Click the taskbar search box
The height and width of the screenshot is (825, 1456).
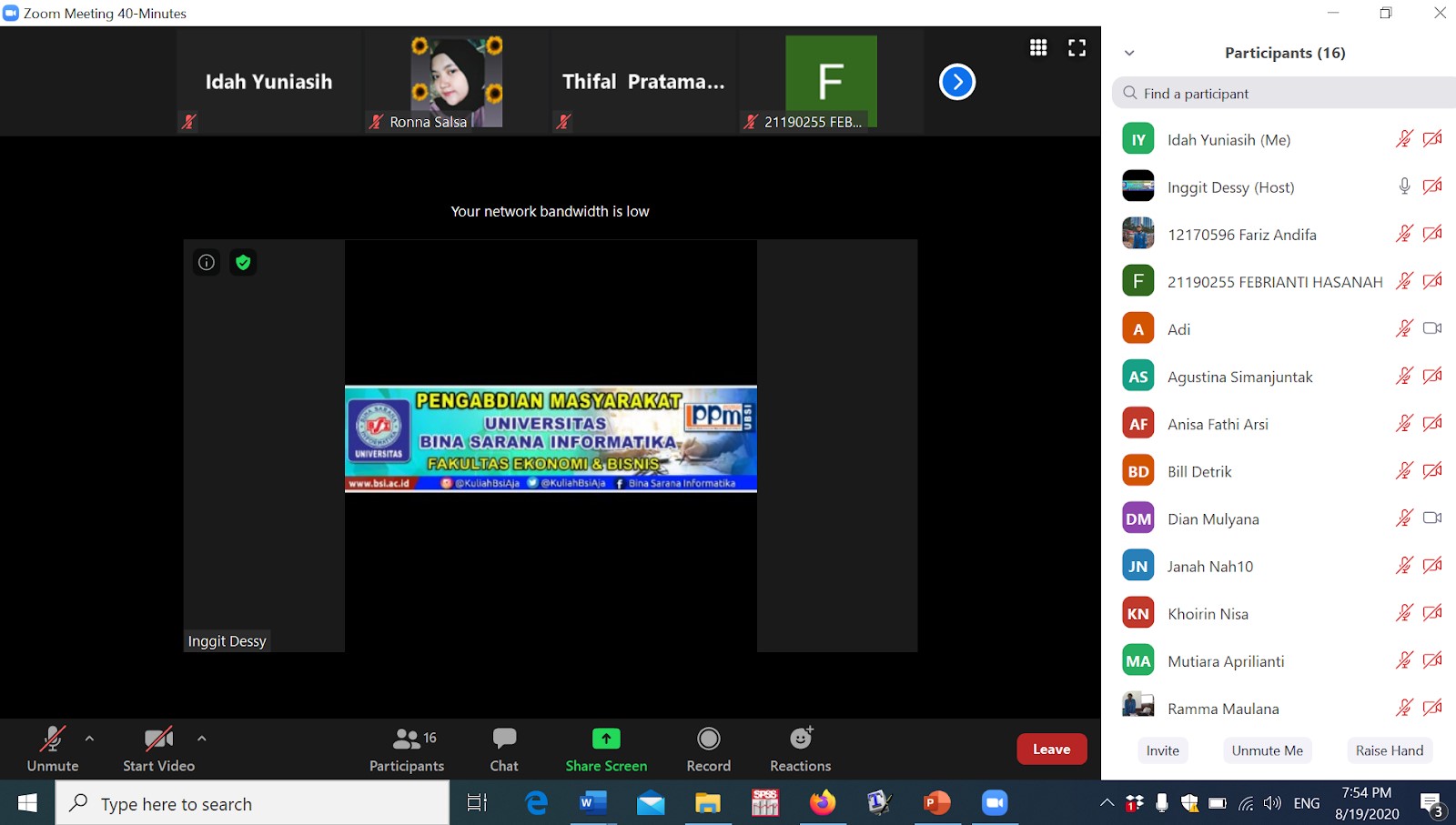[x=253, y=803]
